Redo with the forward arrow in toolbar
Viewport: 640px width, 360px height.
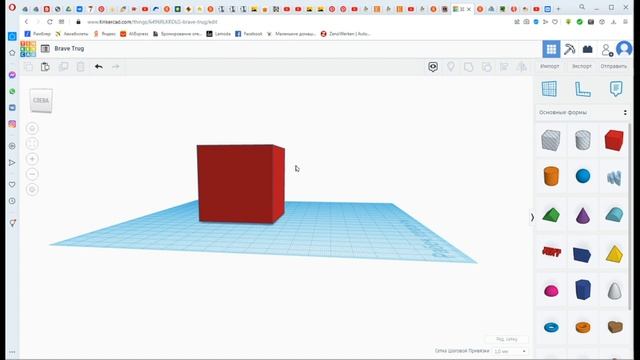pos(116,67)
